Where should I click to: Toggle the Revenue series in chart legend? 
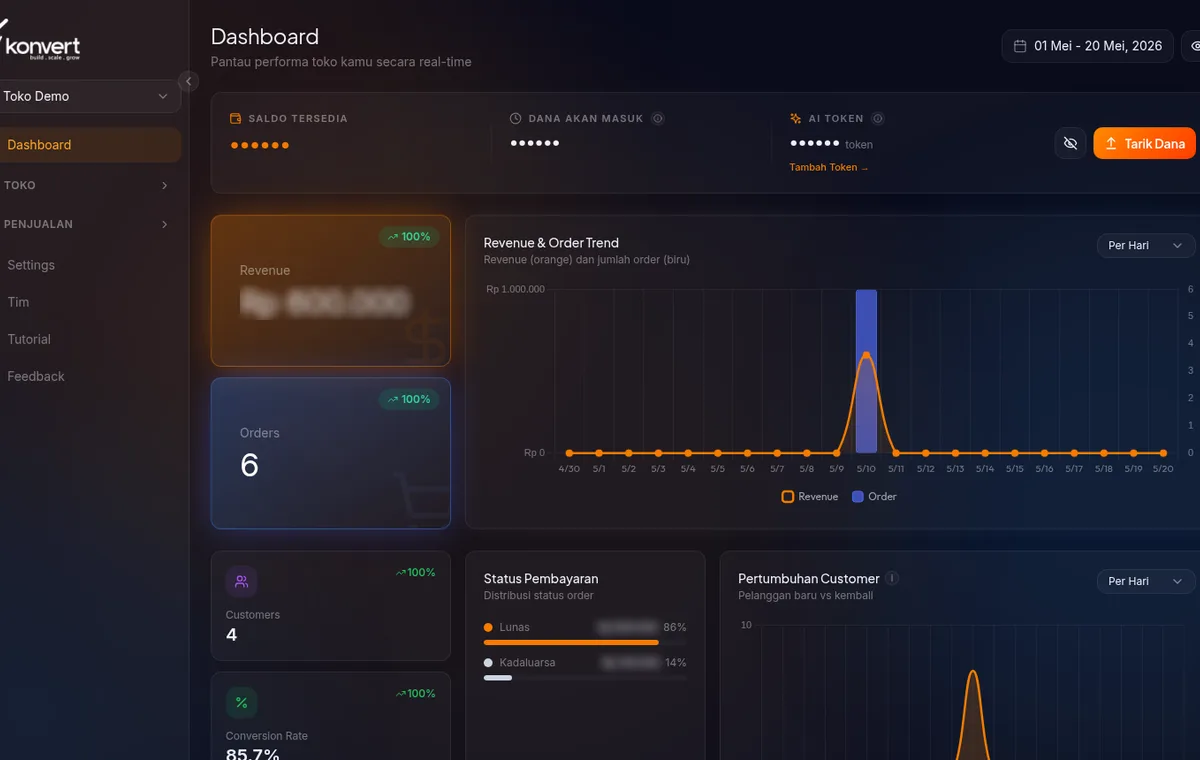810,497
